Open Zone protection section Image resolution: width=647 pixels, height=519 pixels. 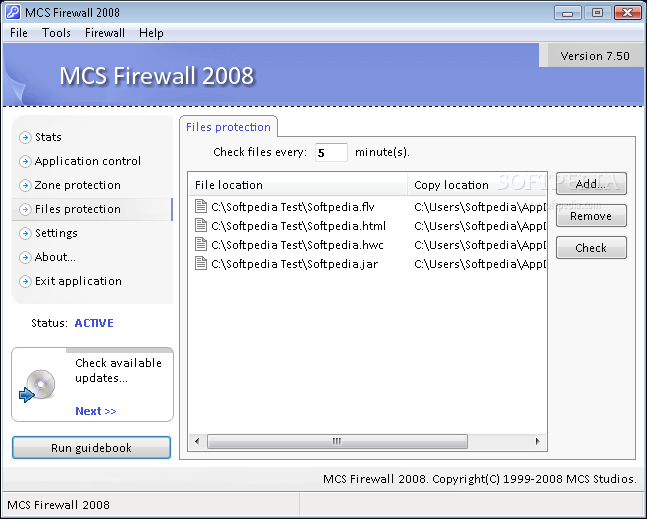78,185
